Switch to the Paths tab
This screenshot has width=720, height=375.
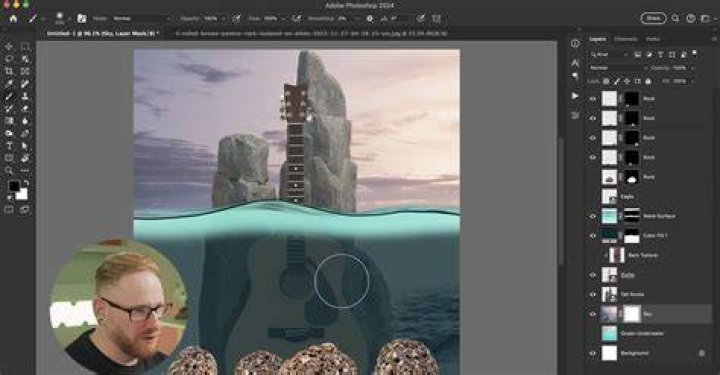(652, 39)
